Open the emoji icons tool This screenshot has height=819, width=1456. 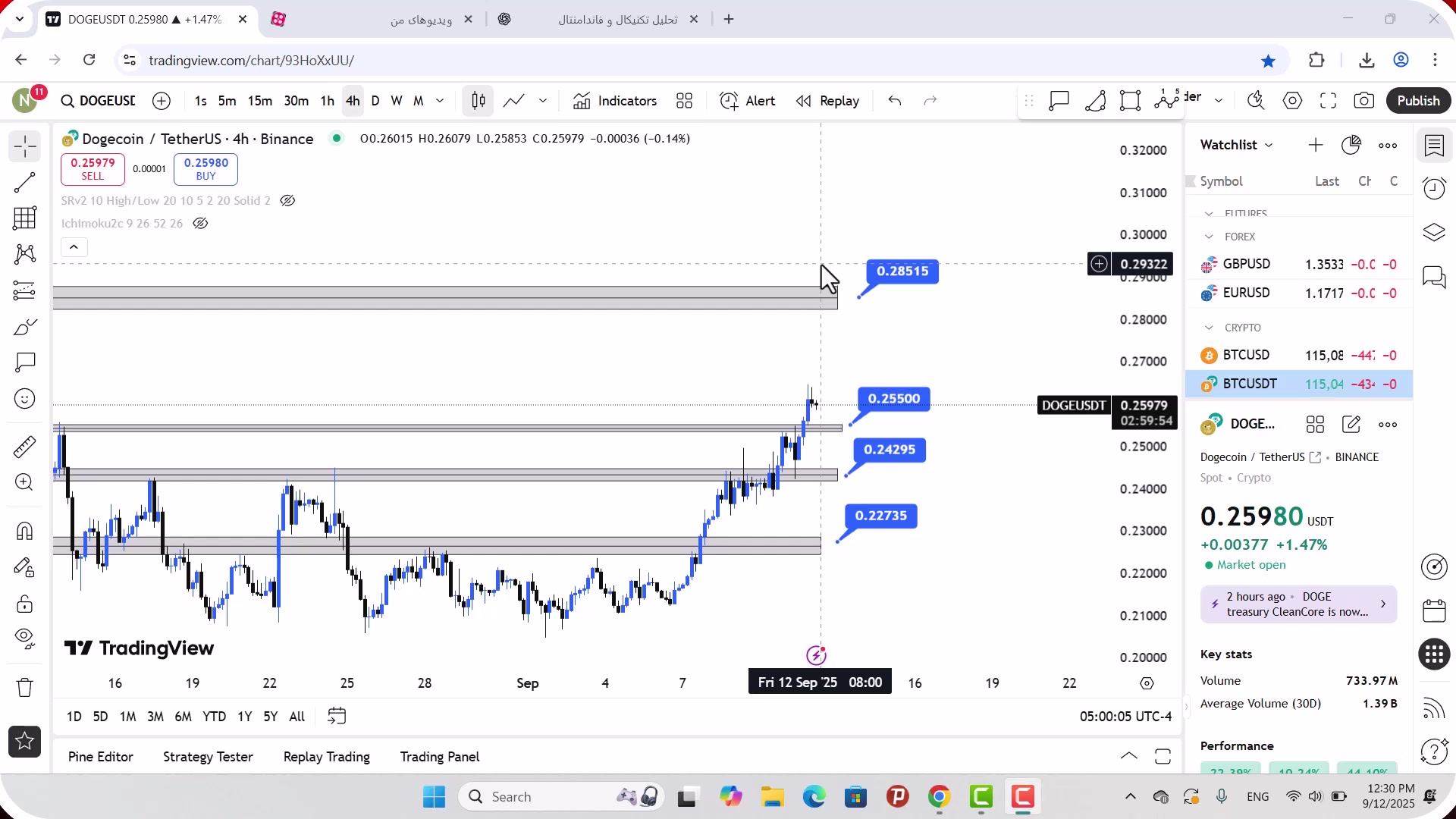[25, 399]
